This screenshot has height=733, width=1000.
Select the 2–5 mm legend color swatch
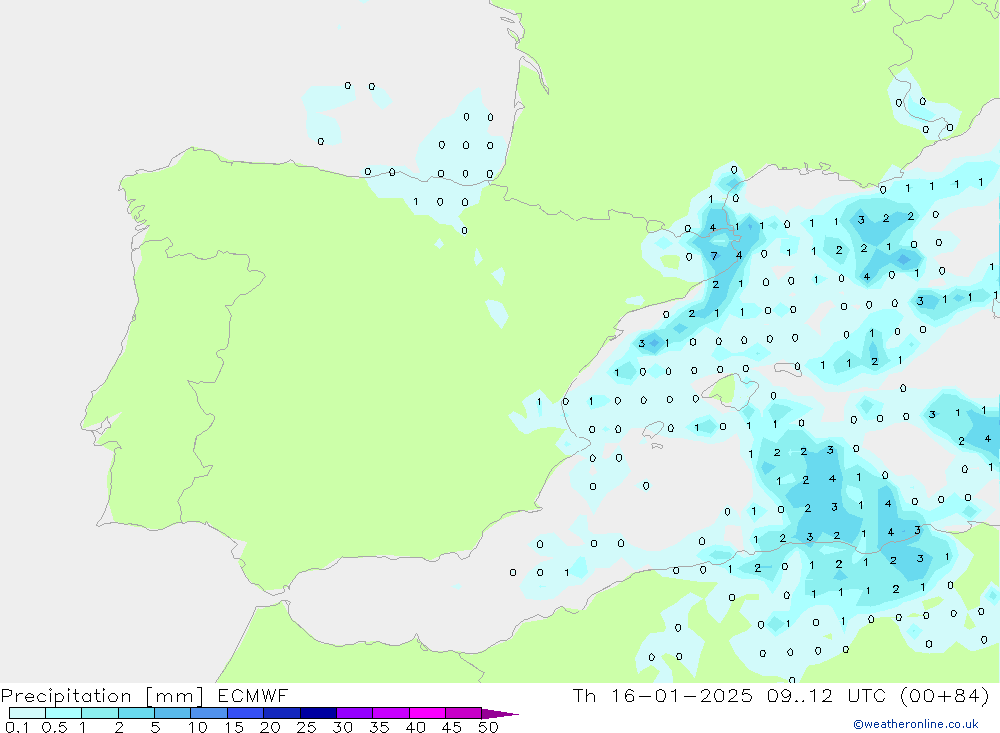tap(136, 713)
